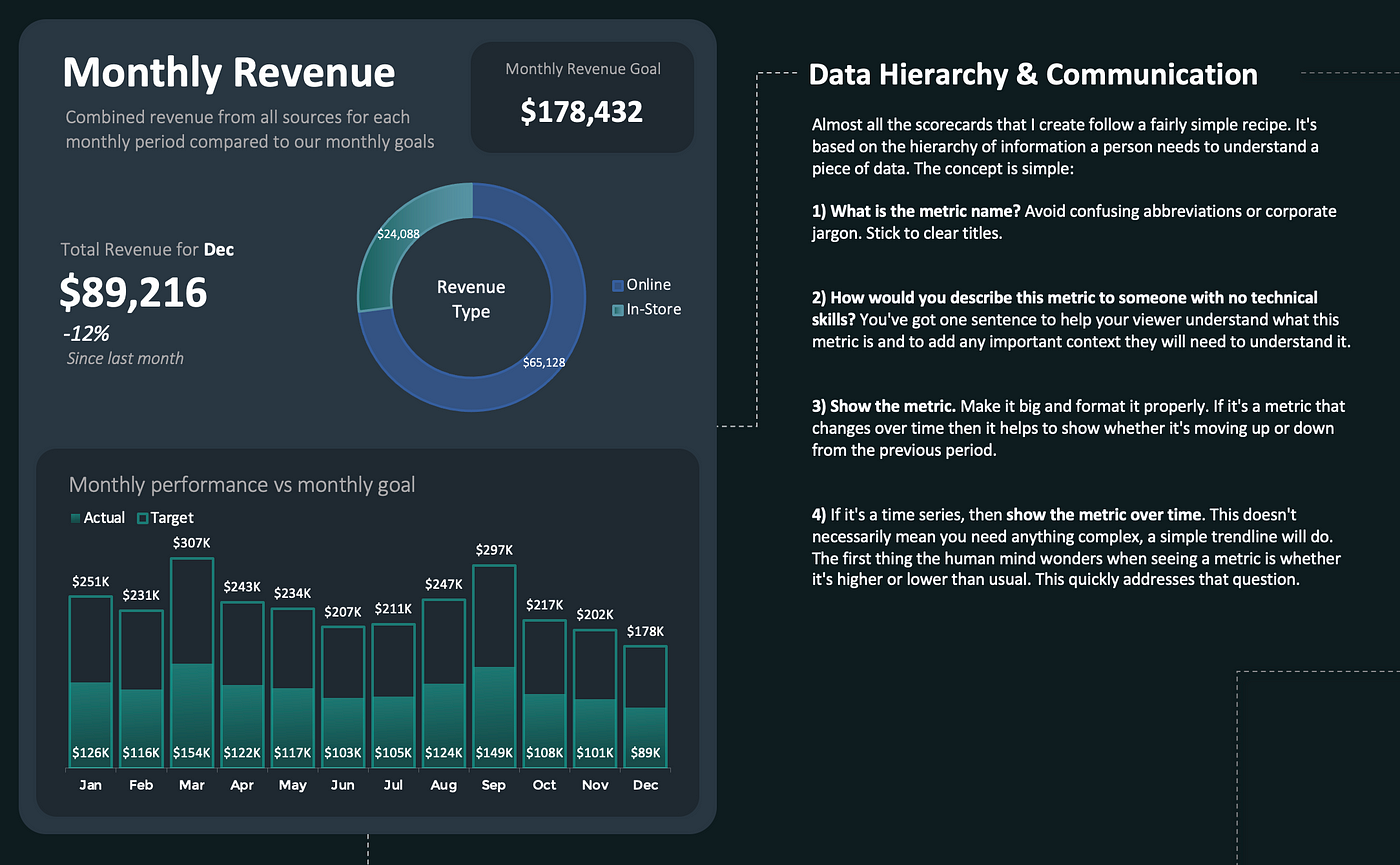
Task: Click the $89K actual label for December
Action: (646, 753)
